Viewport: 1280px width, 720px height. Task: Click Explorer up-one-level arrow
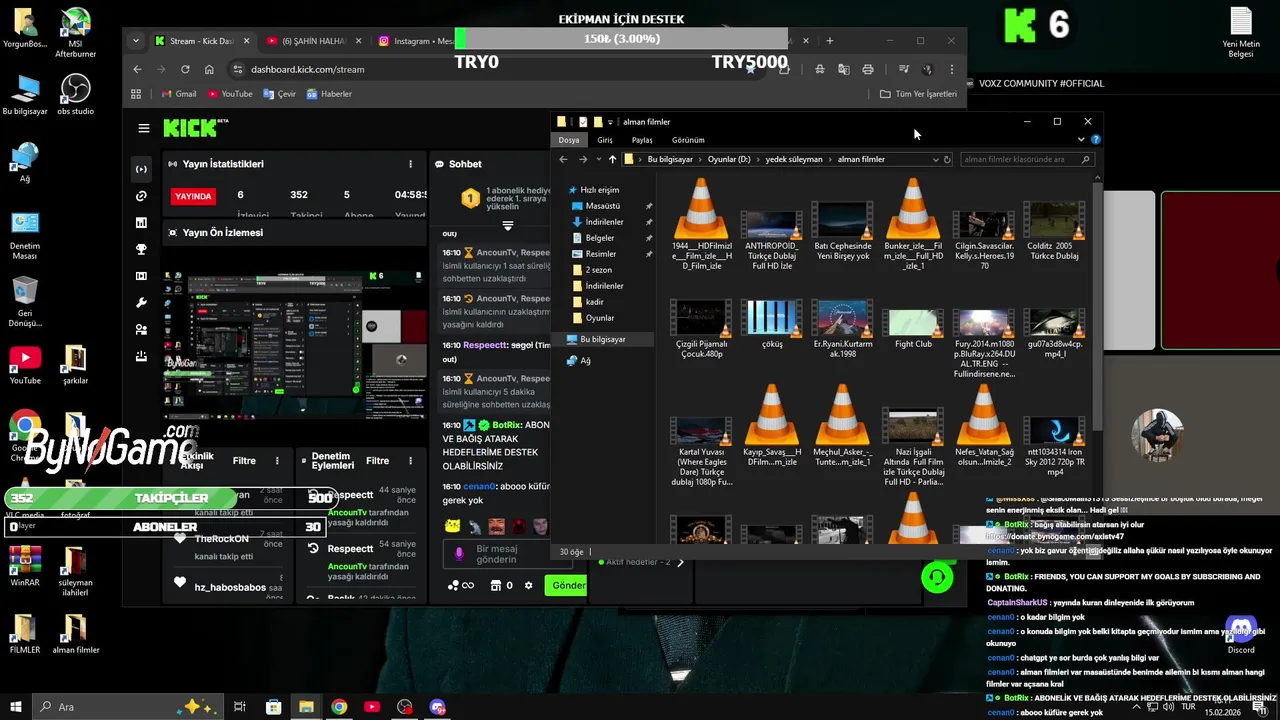point(612,159)
